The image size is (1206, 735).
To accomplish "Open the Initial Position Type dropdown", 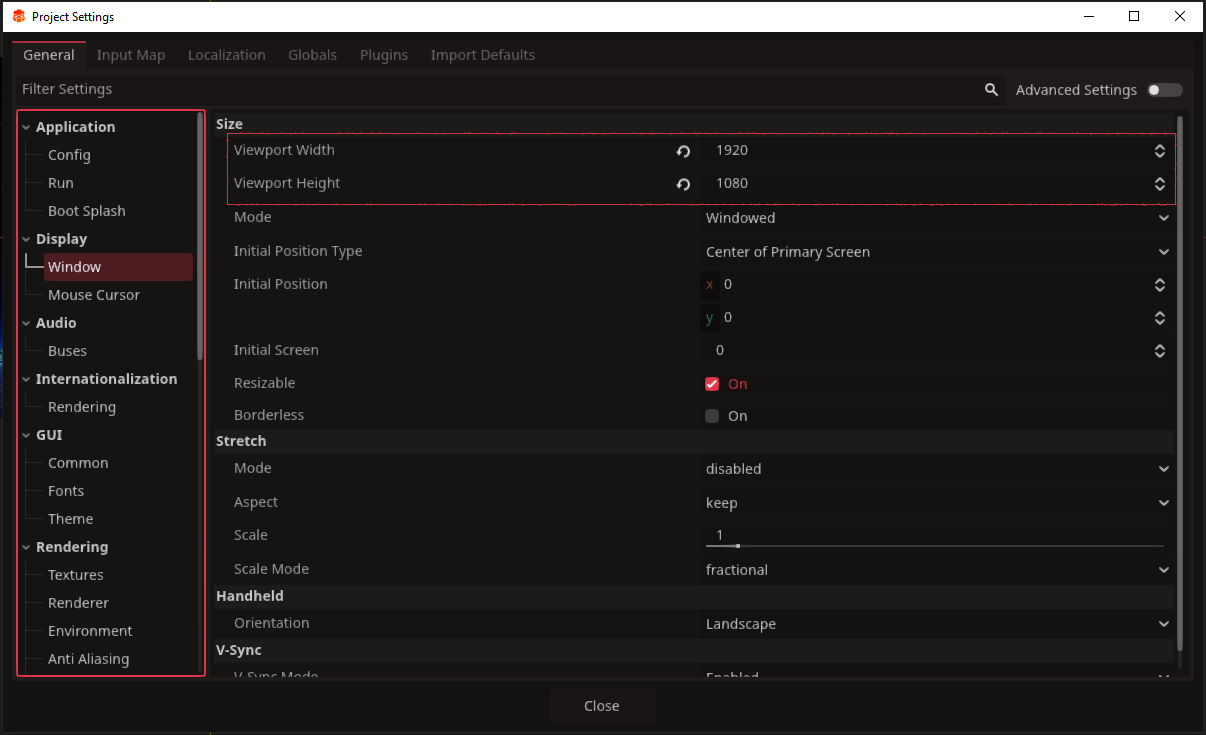I will pos(937,252).
